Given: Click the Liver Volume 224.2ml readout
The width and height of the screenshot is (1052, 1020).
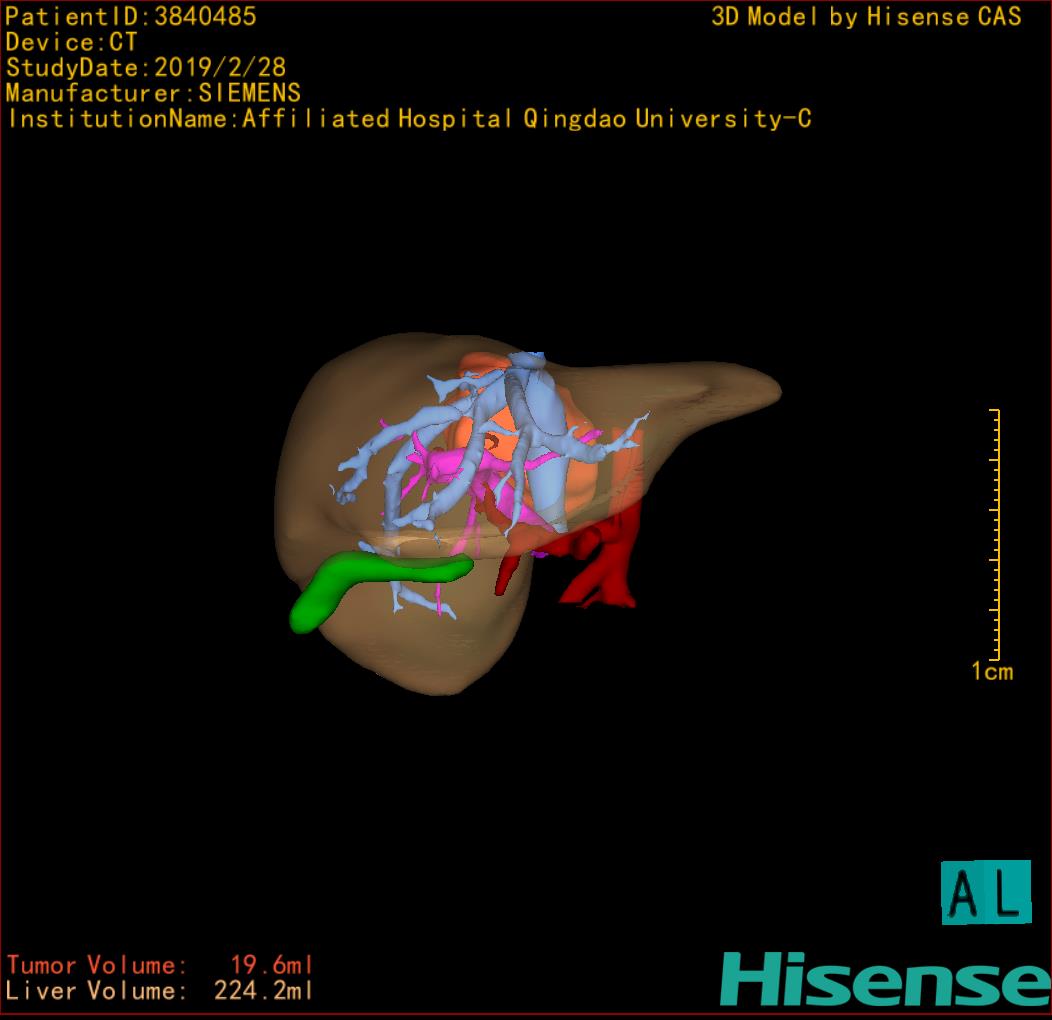Looking at the screenshot, I should click(160, 990).
